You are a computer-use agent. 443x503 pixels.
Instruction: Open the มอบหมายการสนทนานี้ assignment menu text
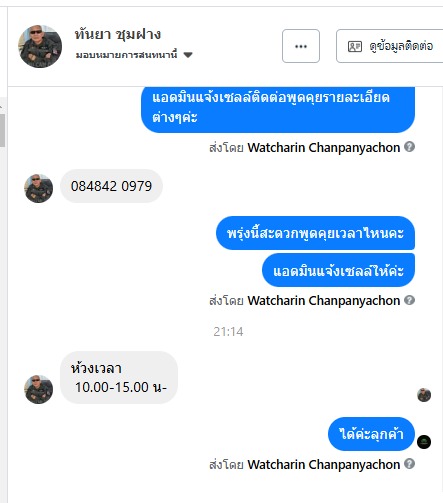(126, 55)
